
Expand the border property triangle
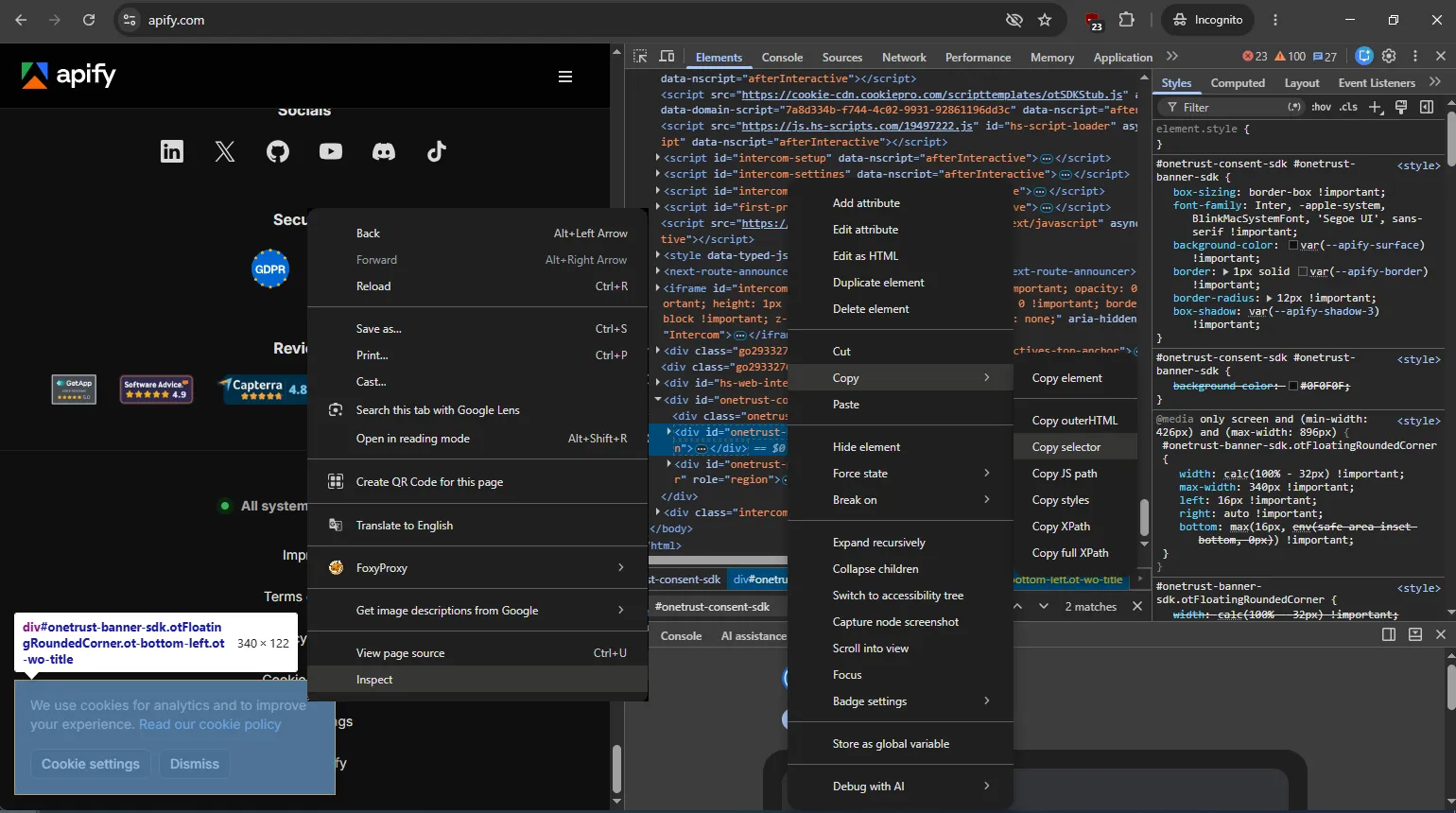(1226, 271)
